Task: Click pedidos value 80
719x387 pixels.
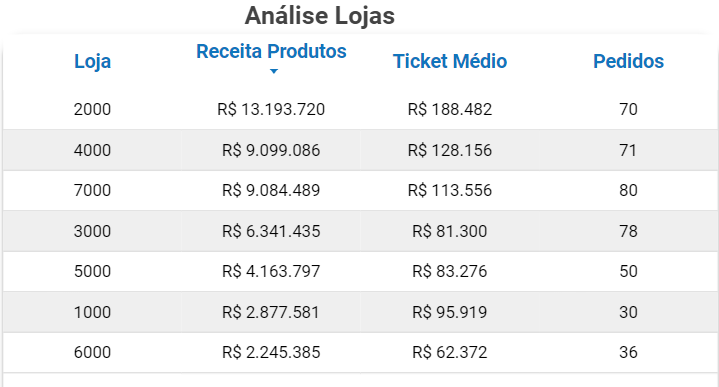Action: coord(628,190)
